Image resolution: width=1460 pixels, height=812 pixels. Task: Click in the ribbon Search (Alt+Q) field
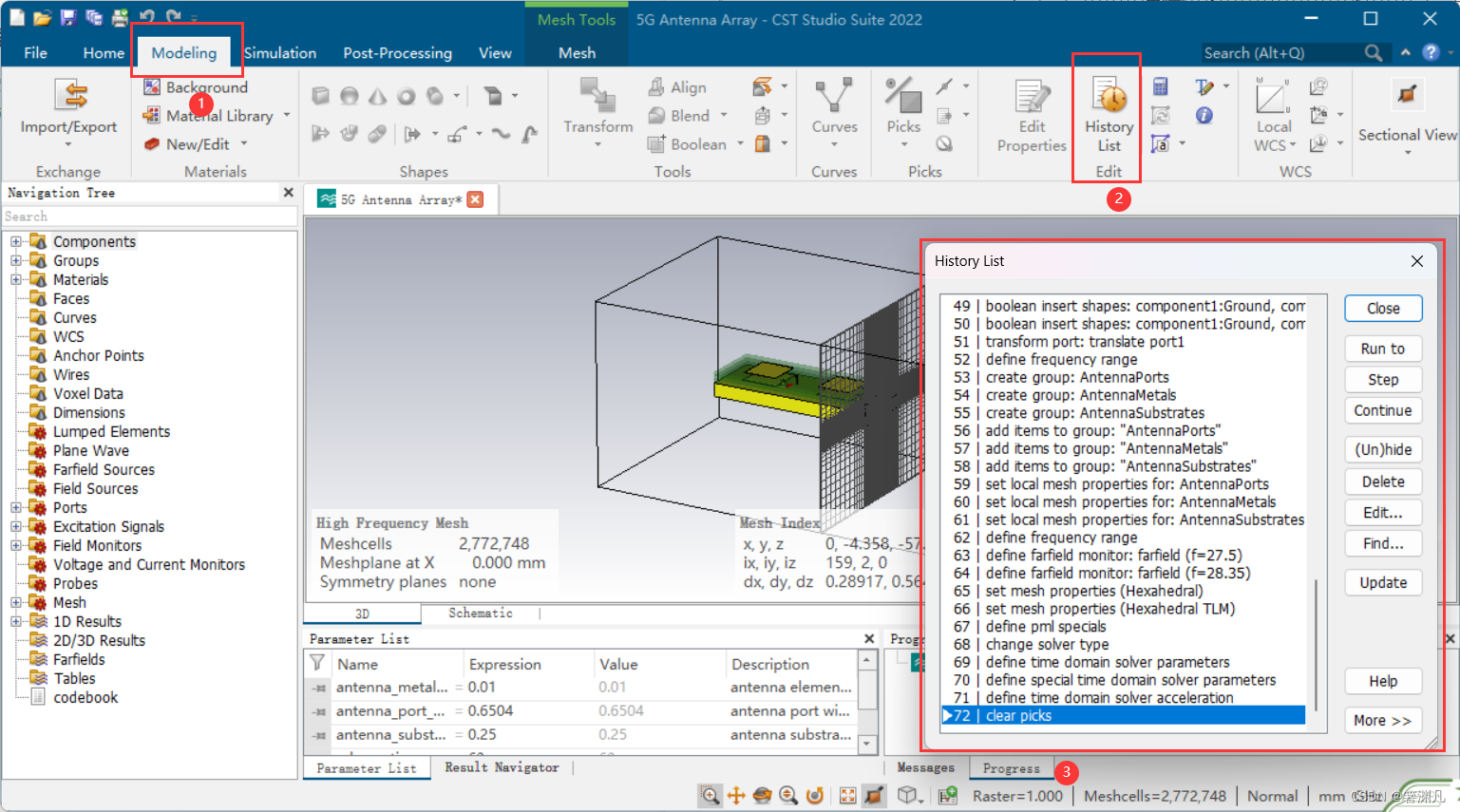1280,53
